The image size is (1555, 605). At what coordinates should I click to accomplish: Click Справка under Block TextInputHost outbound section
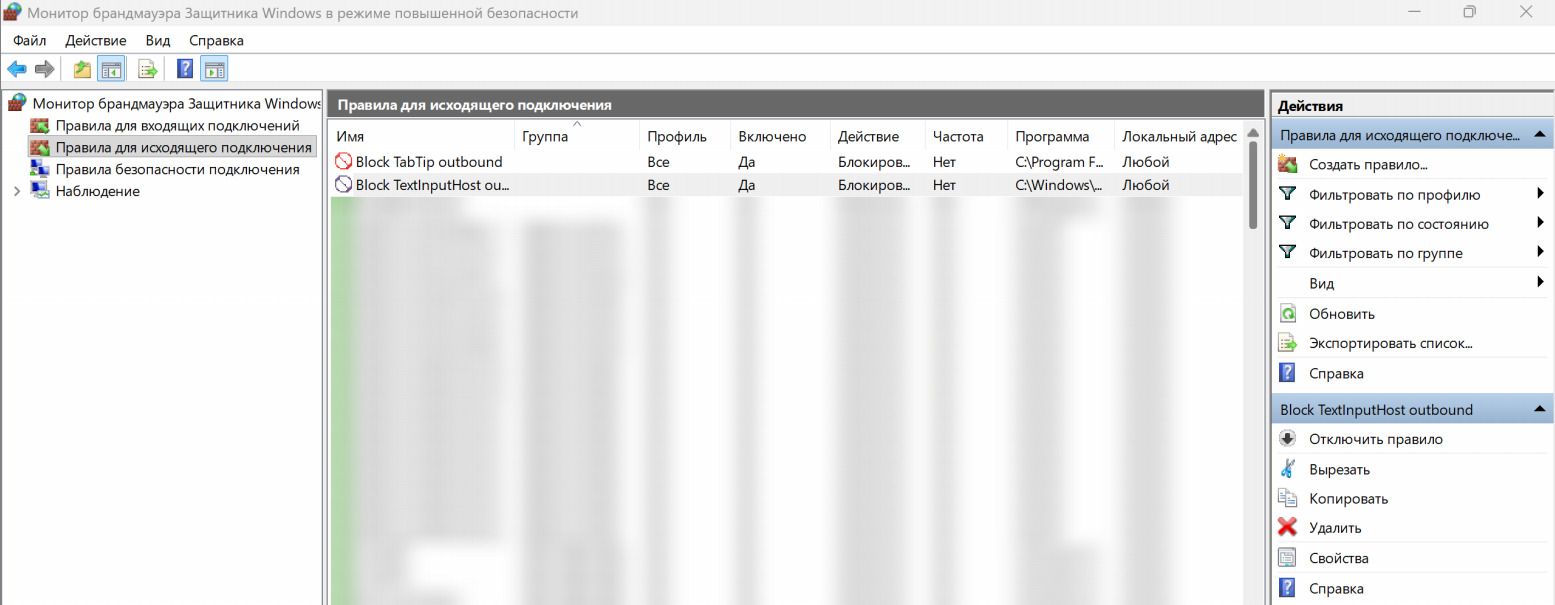(1336, 588)
